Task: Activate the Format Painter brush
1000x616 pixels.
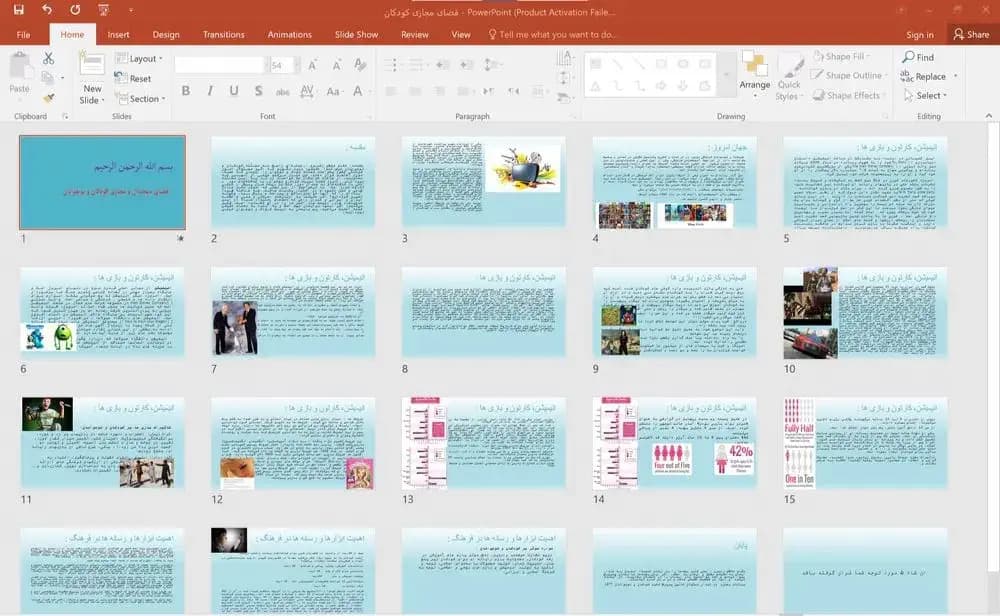Action: pyautogui.click(x=48, y=98)
